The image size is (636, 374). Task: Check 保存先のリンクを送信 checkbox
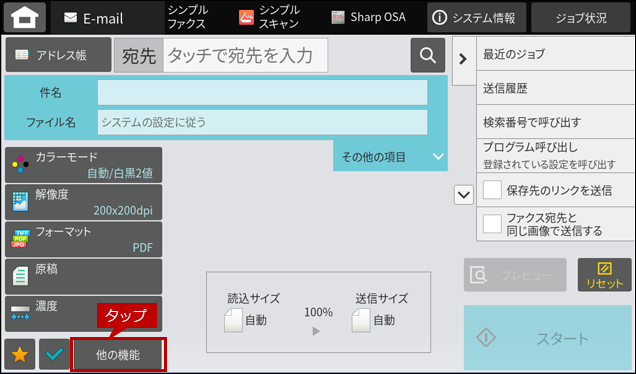click(492, 190)
